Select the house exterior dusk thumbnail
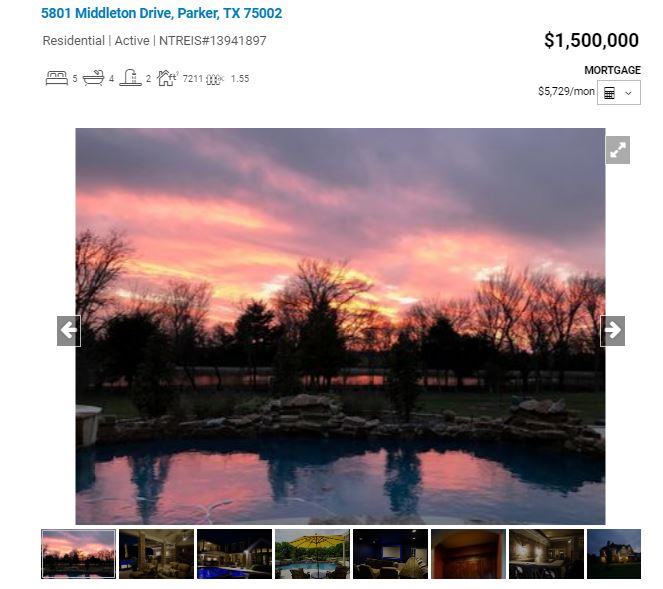Screen dimensions: 663x589 coord(614,554)
